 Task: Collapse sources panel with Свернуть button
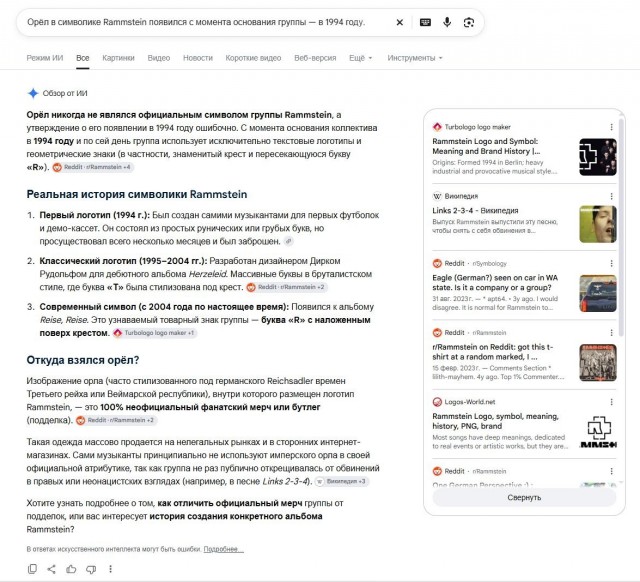pos(524,498)
